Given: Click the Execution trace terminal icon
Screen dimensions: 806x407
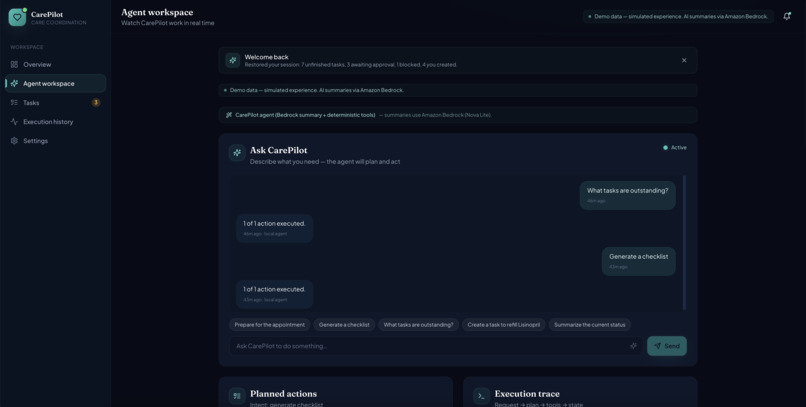Looking at the screenshot, I should [x=482, y=396].
